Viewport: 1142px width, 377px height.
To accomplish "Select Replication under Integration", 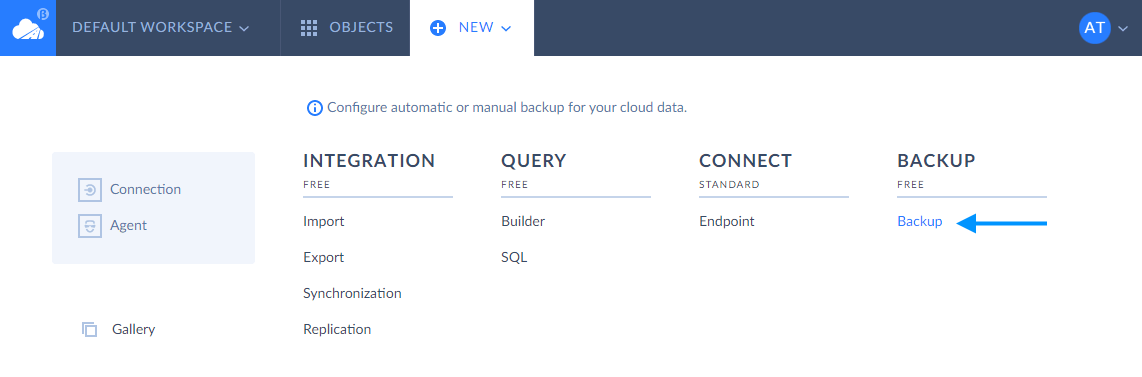I will tap(337, 330).
